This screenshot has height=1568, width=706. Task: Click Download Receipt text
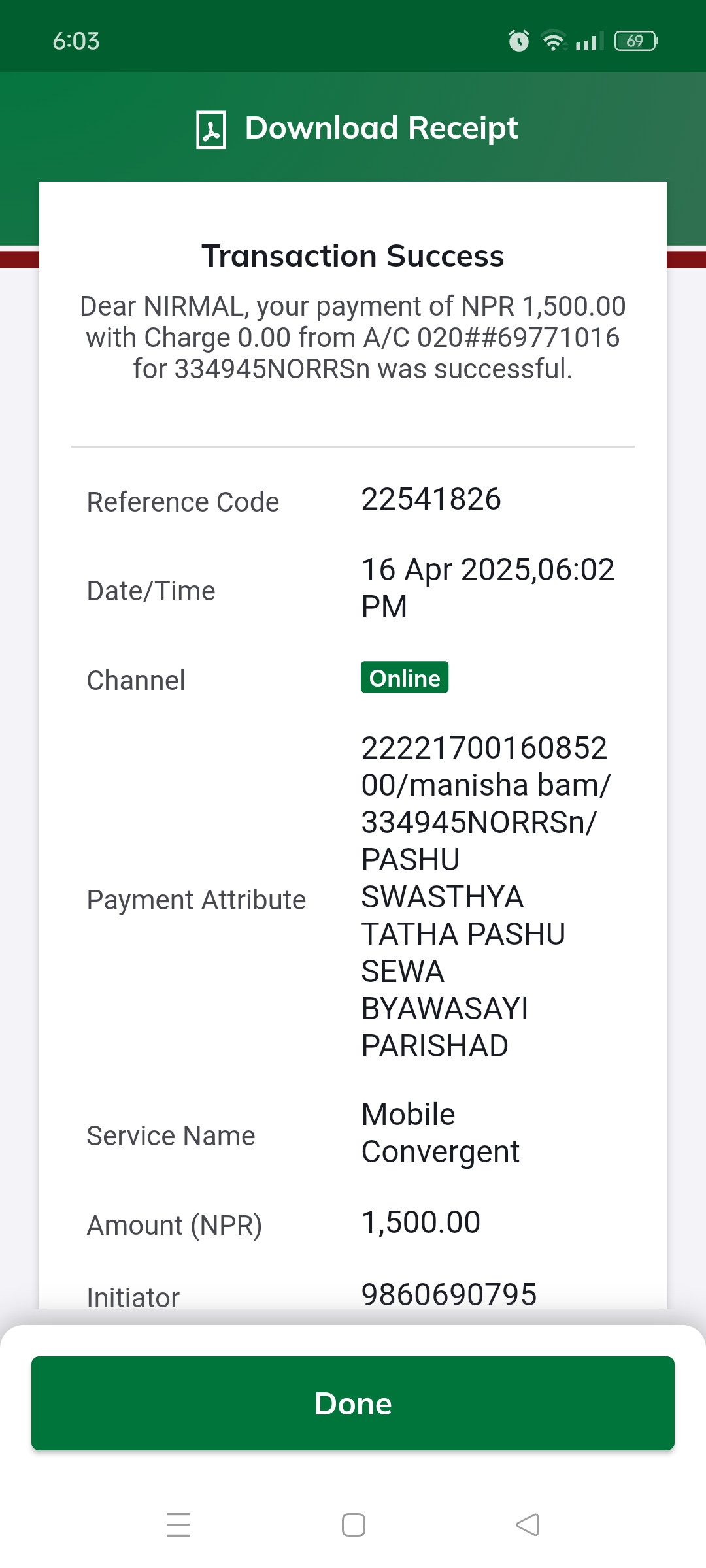(381, 128)
